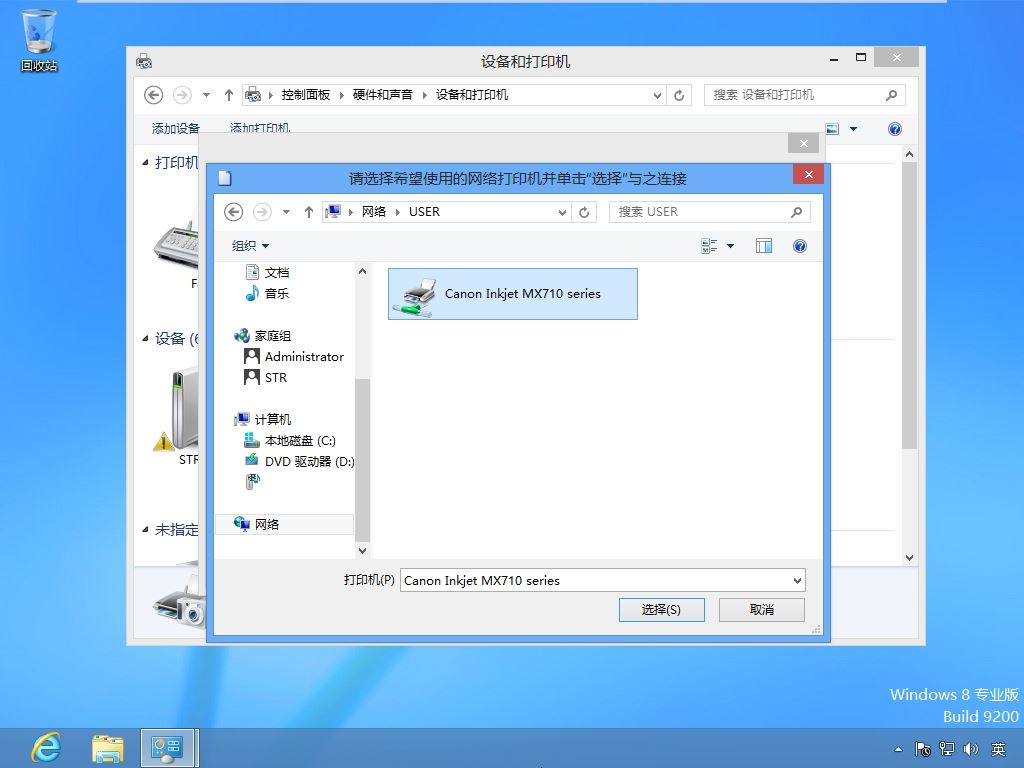Image resolution: width=1024 pixels, height=768 pixels.
Task: Collapse the Unspecified (未指定) group
Action: tap(146, 530)
